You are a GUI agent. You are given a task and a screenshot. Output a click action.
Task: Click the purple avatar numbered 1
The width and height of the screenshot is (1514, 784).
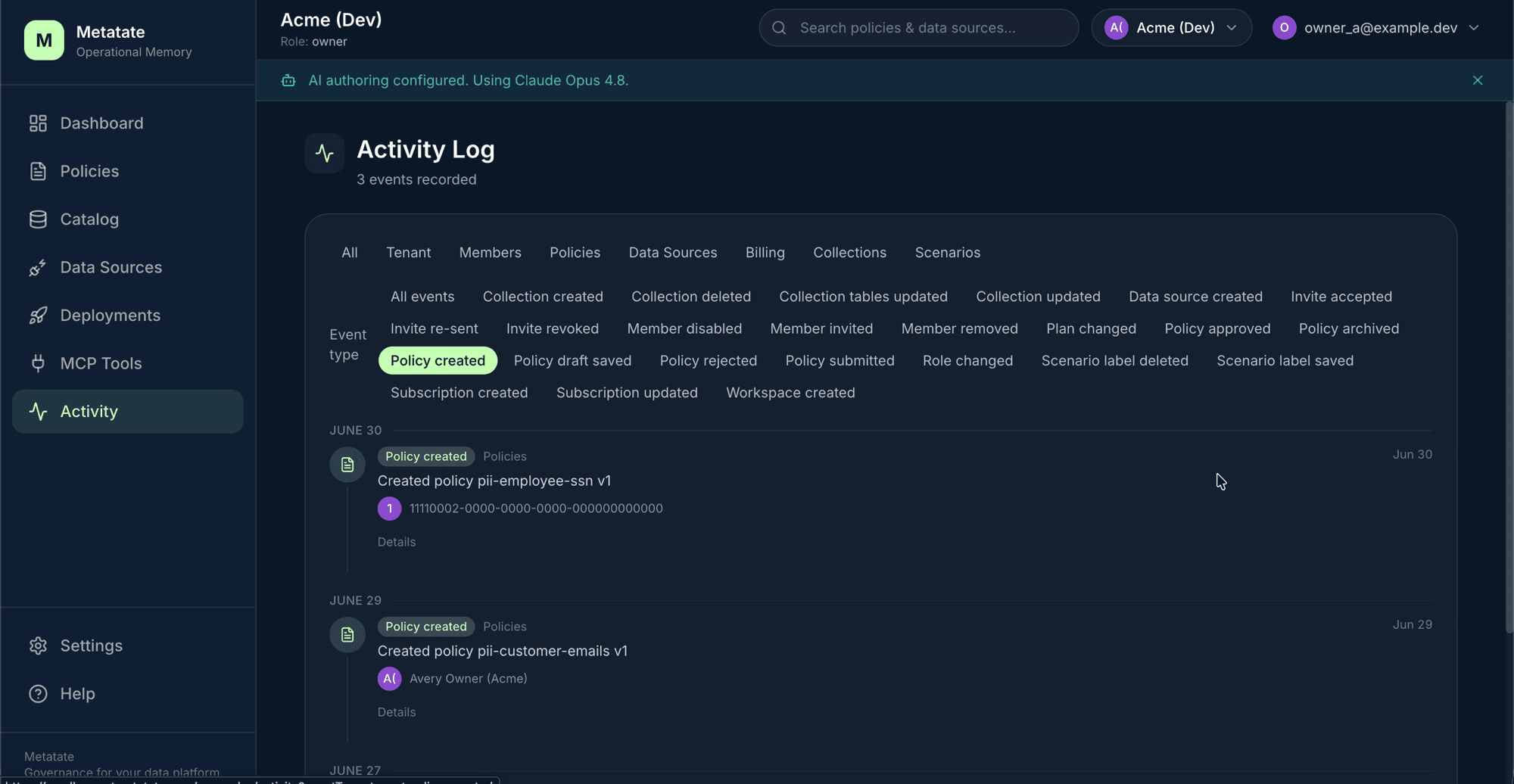coord(390,509)
